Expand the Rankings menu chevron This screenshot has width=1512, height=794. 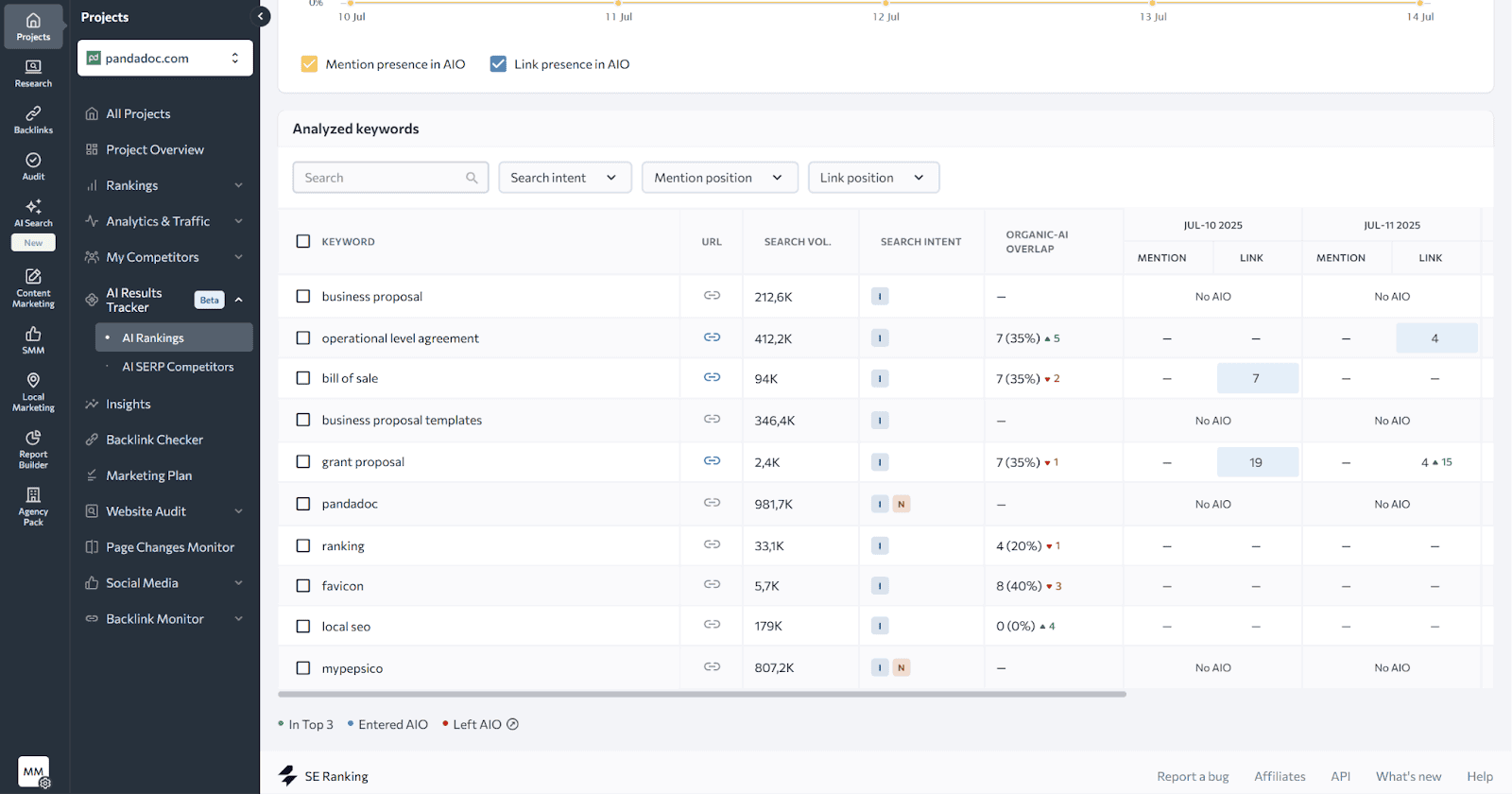tap(238, 185)
